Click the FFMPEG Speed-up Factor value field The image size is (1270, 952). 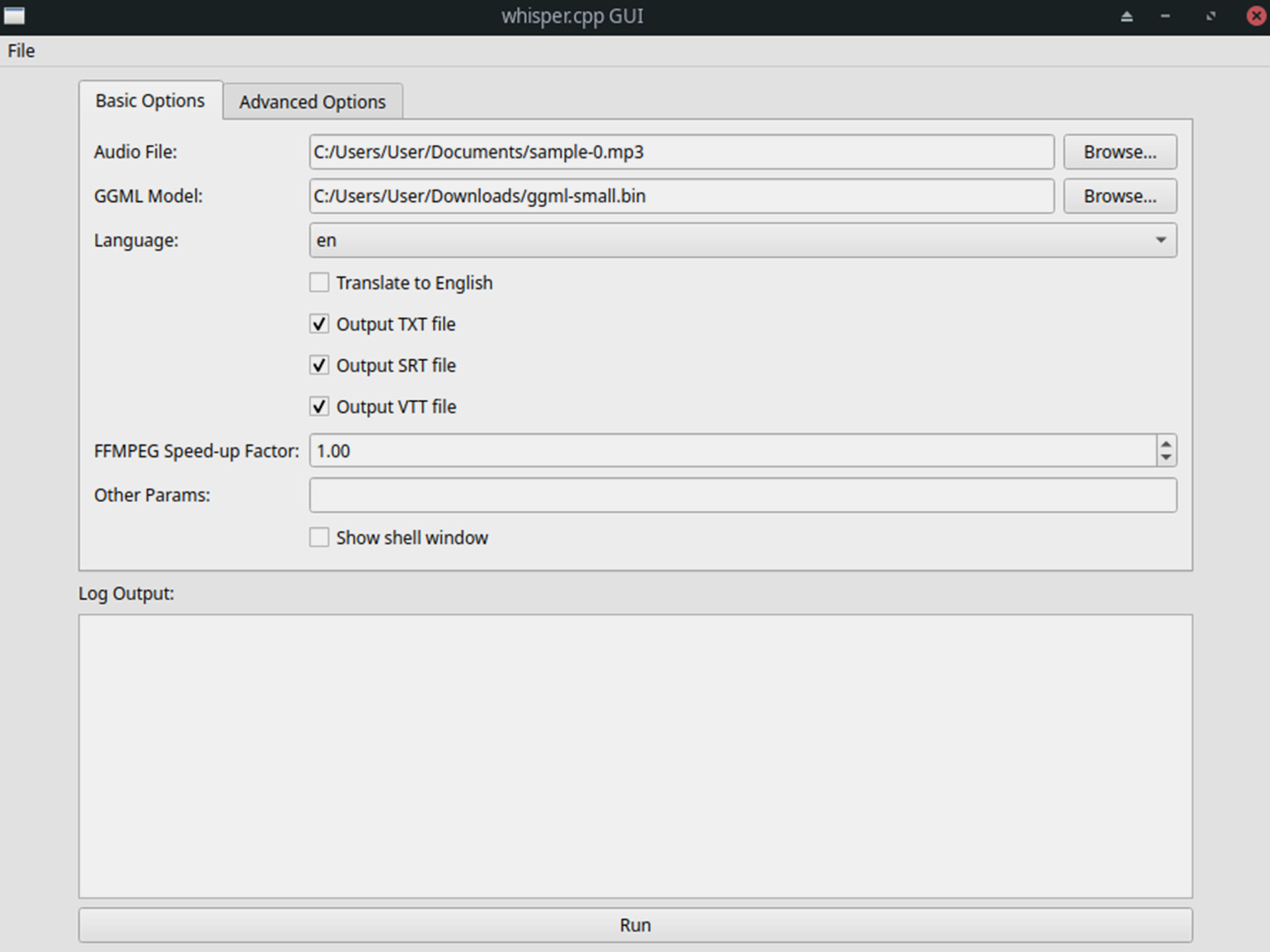tap(732, 451)
